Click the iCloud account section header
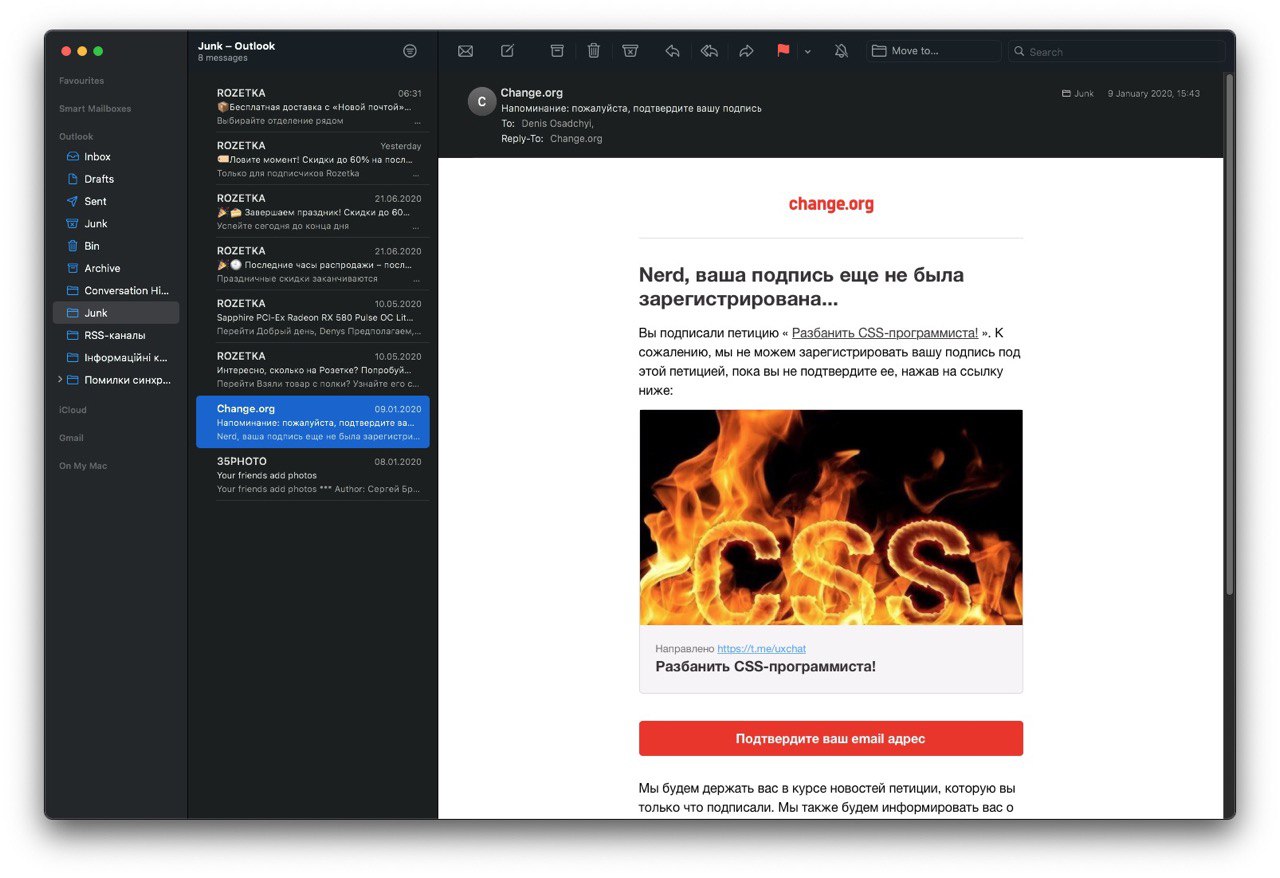 pos(73,410)
